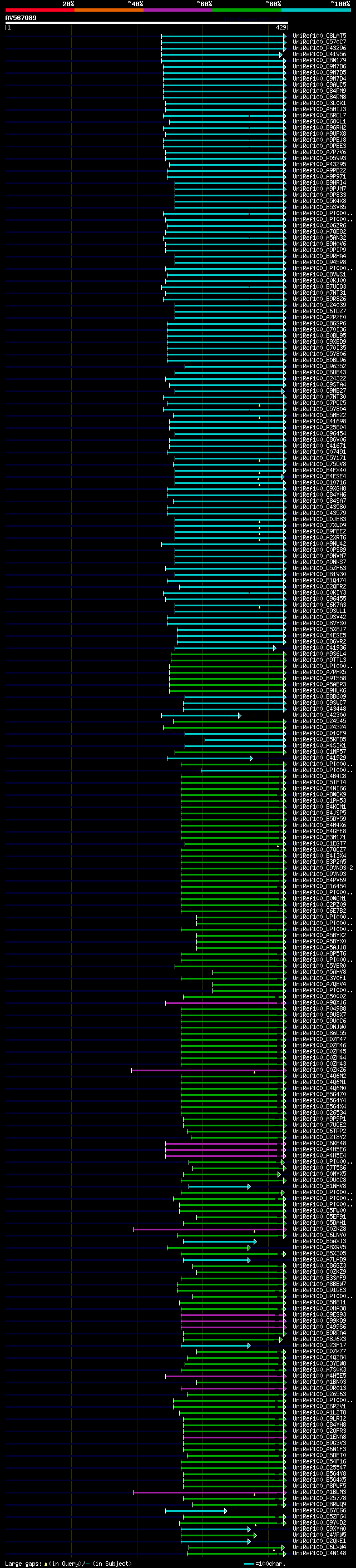Select the UniRef100_B4NI66 label
This screenshot has height=1568, width=356.
pyautogui.click(x=319, y=788)
